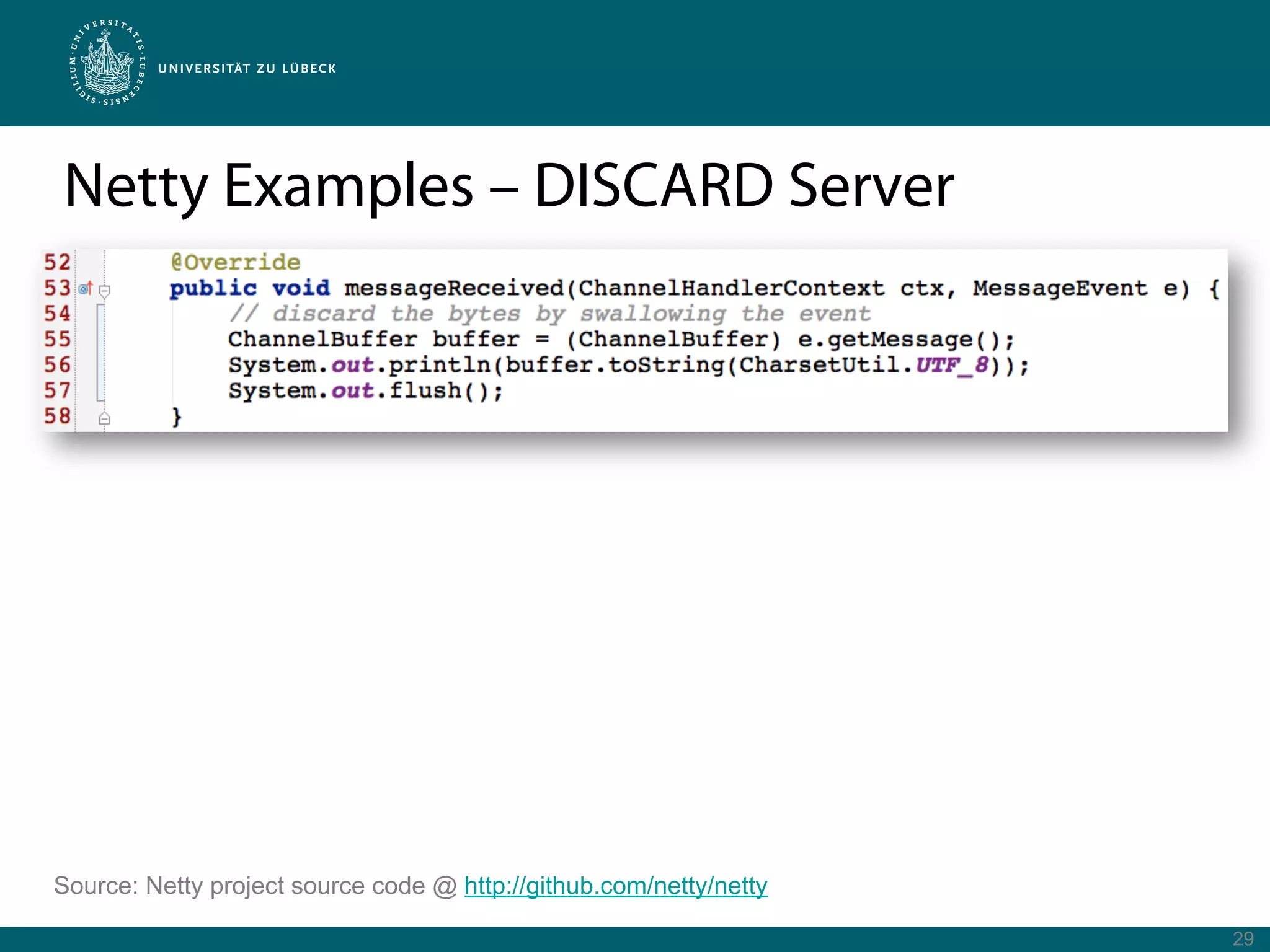Viewport: 1270px width, 952px height.
Task: Click the 'Source: Netty project source code' text
Action: [239, 886]
